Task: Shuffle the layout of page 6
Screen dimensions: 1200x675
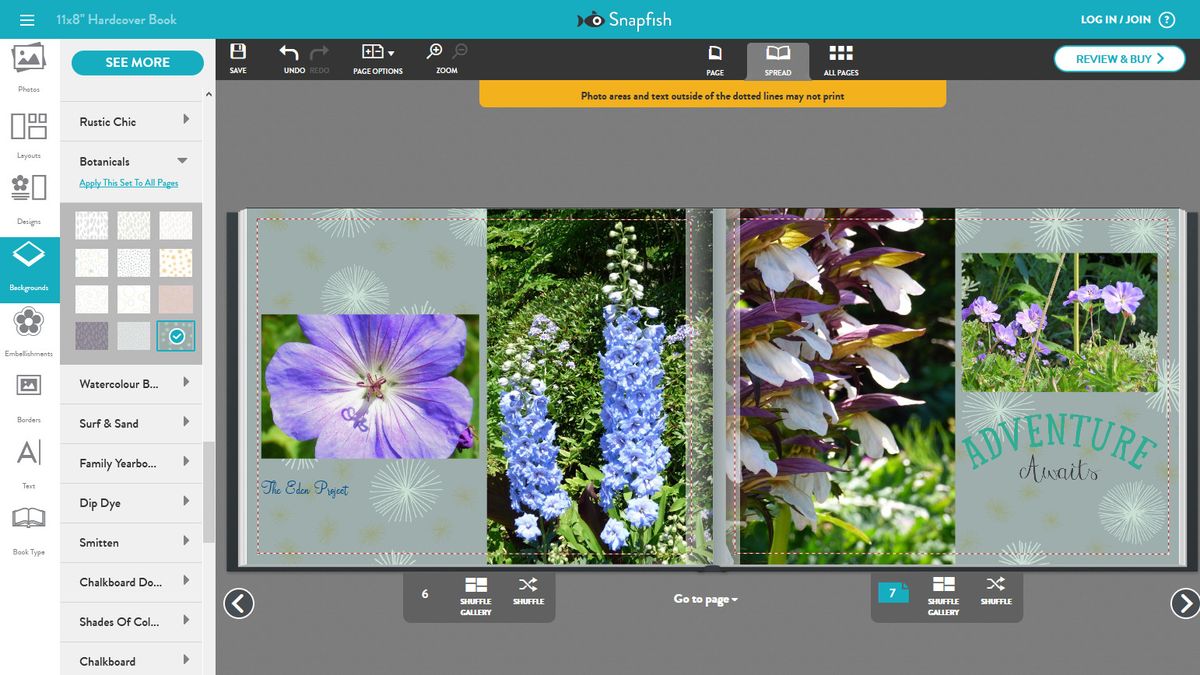Action: [528, 591]
